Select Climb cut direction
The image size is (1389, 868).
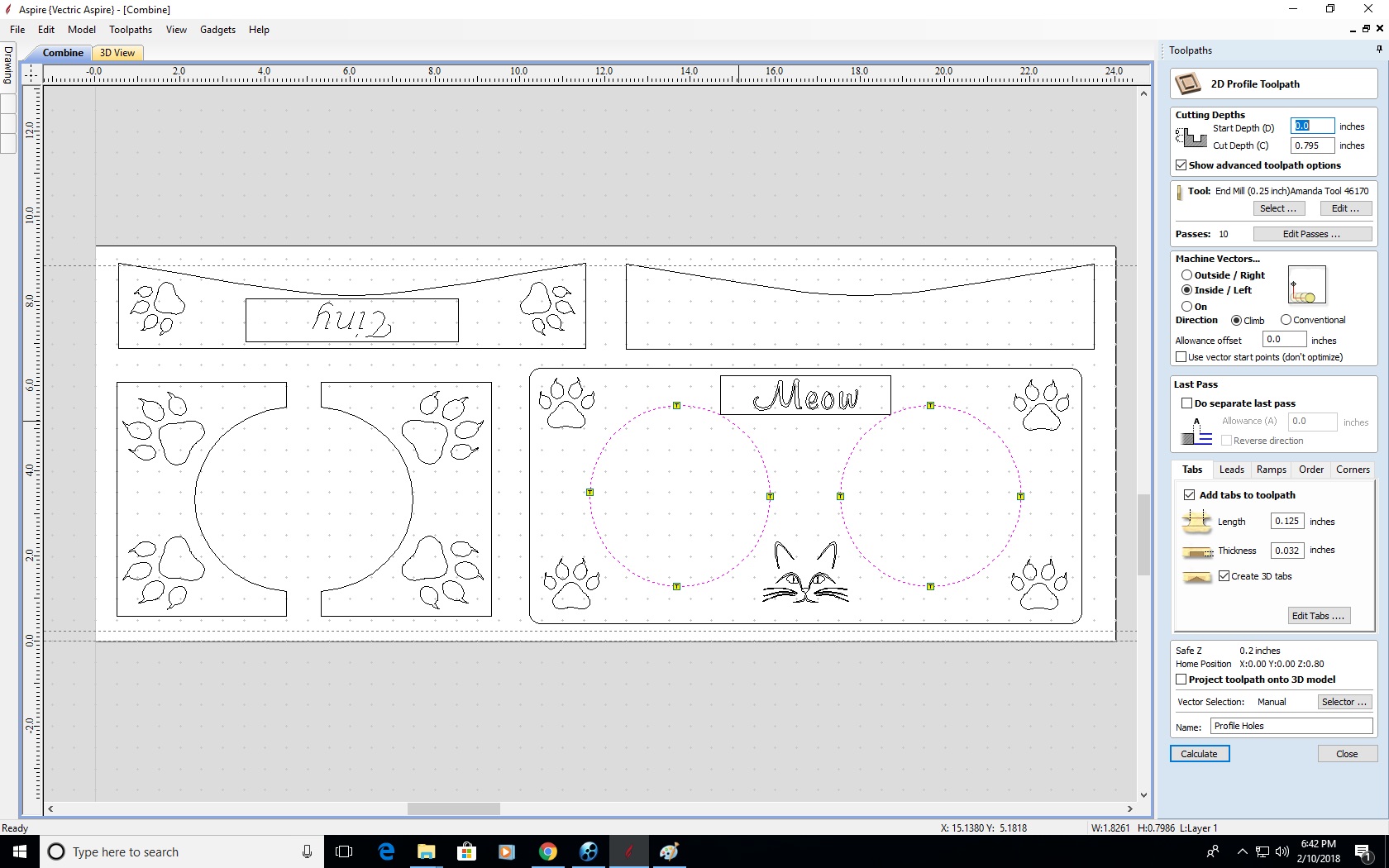click(x=1236, y=320)
